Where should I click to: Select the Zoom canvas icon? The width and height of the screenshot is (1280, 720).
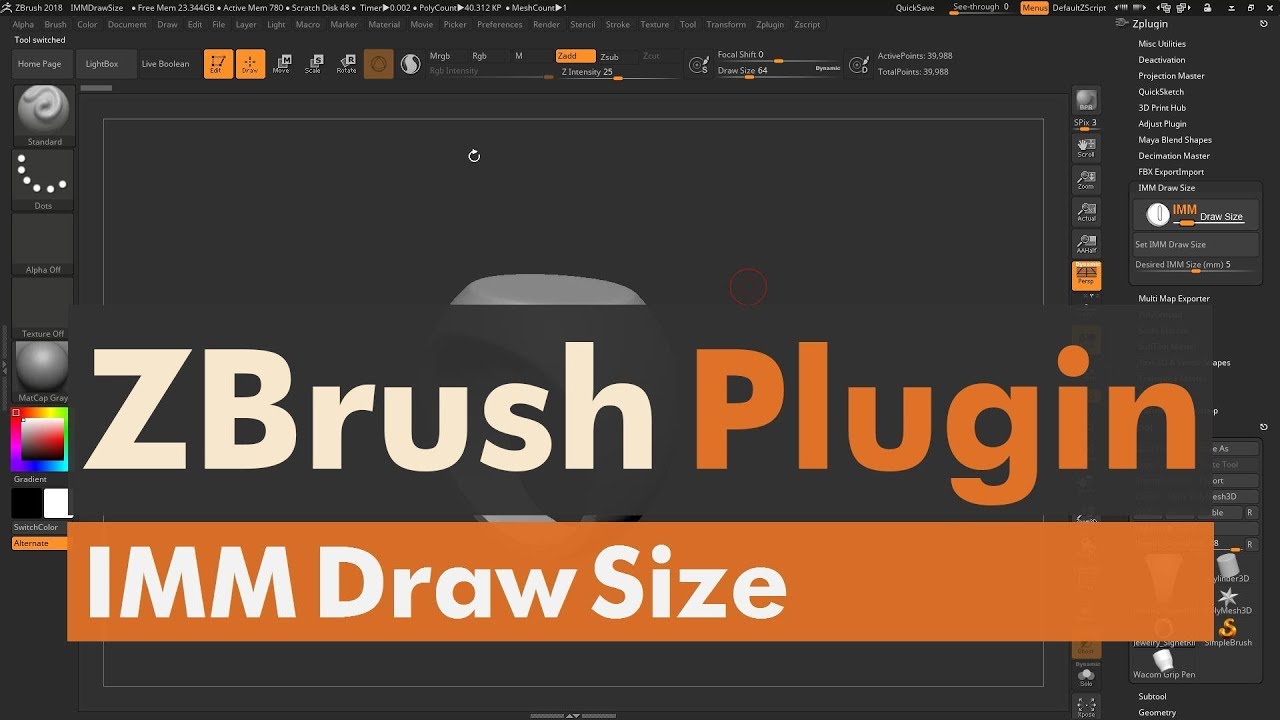coord(1086,180)
